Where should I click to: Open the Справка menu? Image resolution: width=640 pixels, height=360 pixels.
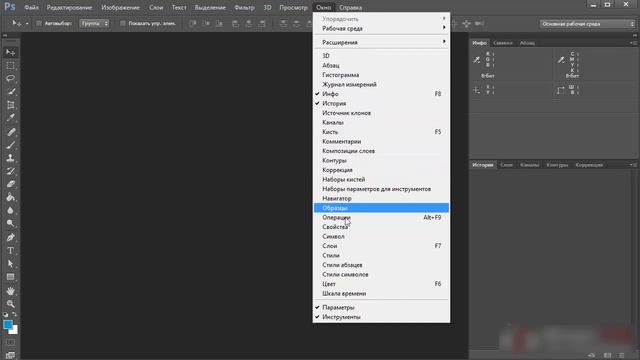pos(351,7)
